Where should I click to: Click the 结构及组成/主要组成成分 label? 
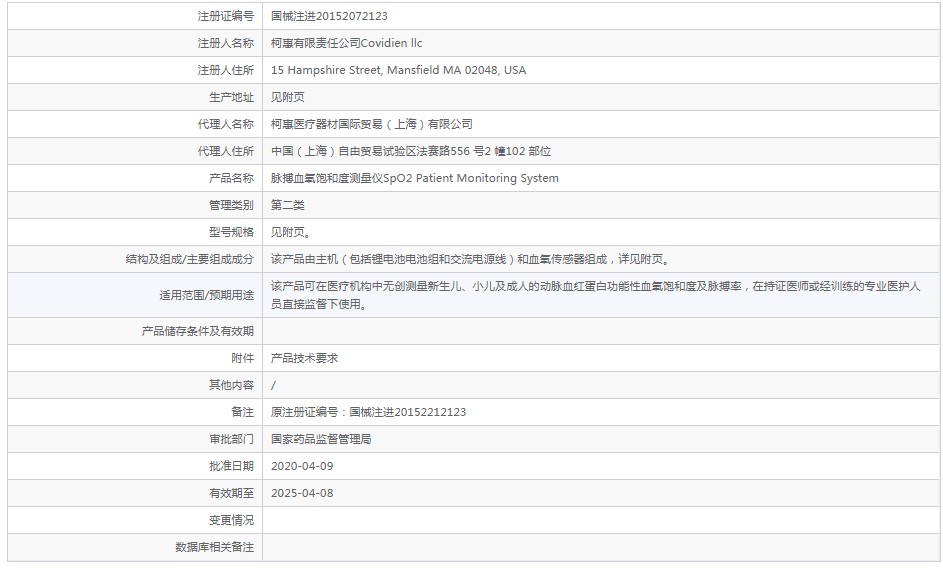[189, 259]
